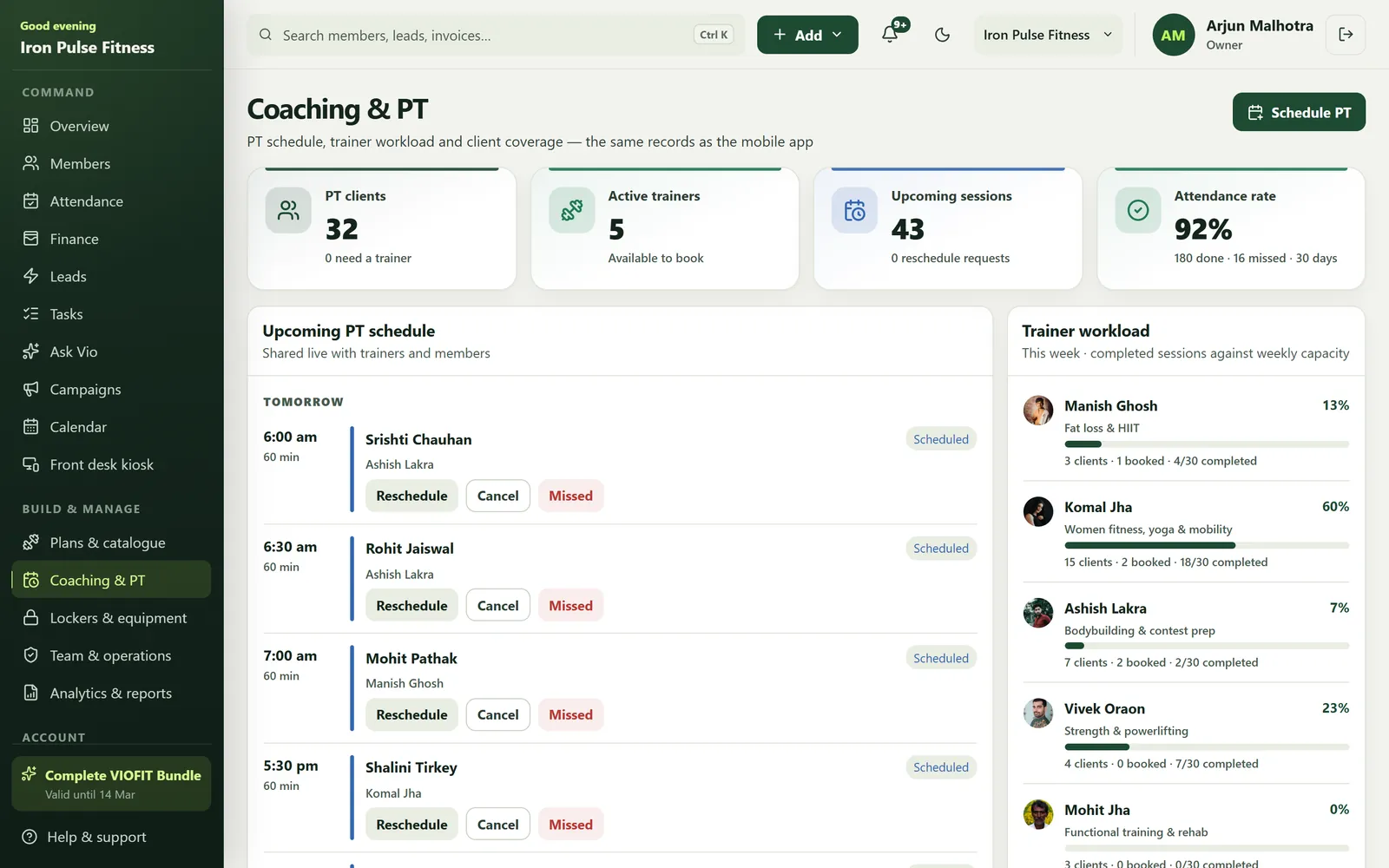The image size is (1389, 868).
Task: Click the Lockers & equipment lock icon
Action: [31, 618]
